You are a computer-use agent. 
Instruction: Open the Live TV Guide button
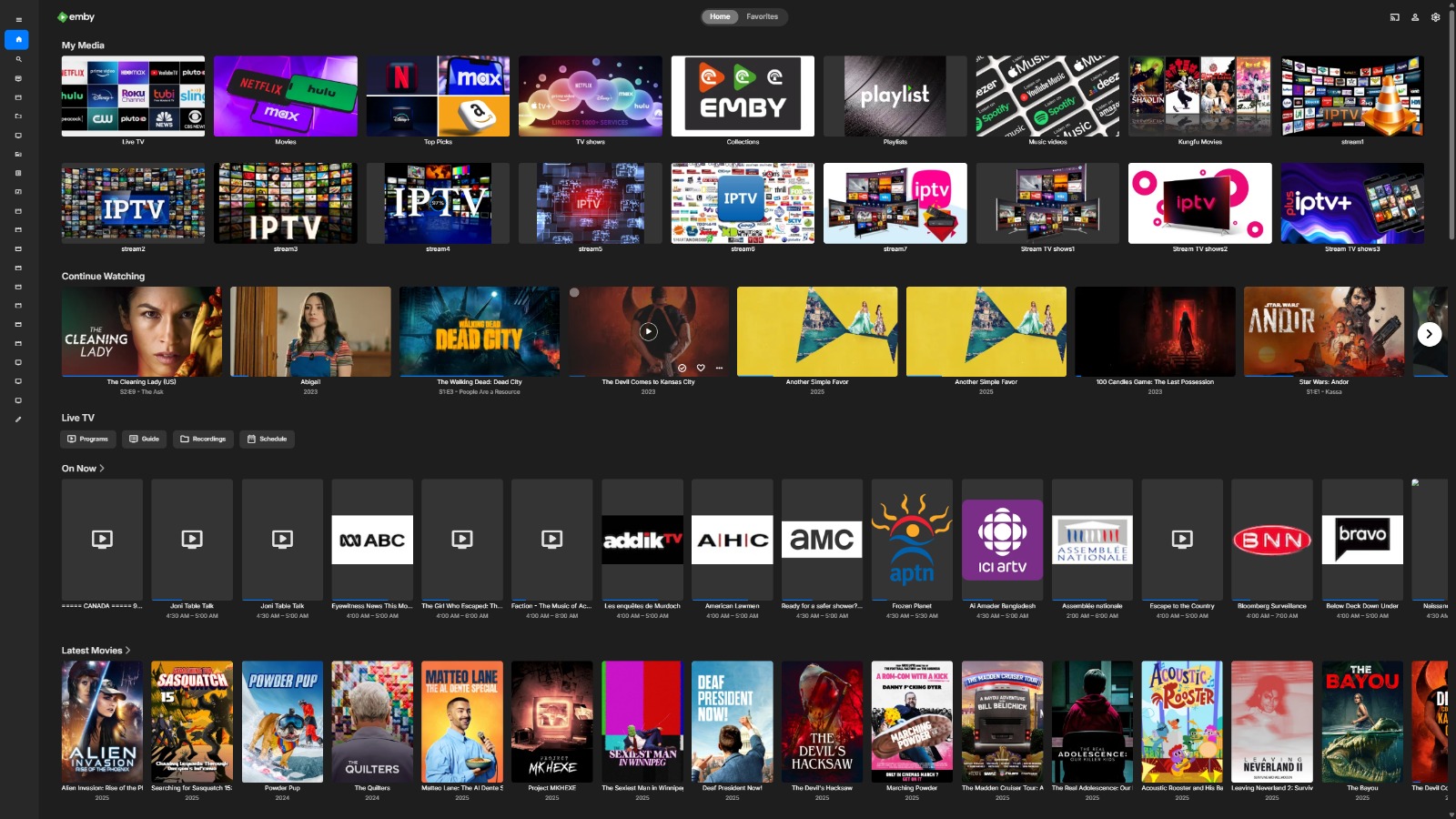pyautogui.click(x=144, y=439)
